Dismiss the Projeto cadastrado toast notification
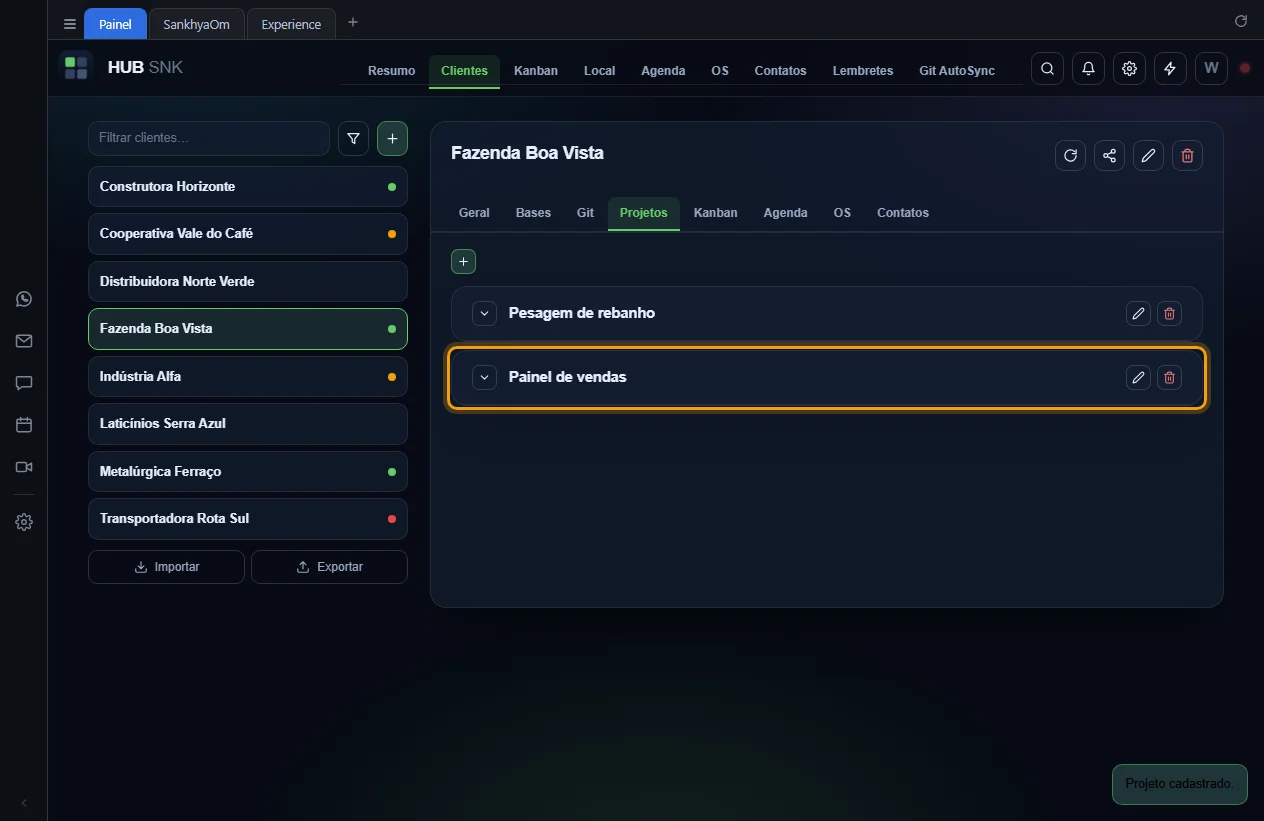The height and width of the screenshot is (821, 1264). pyautogui.click(x=1180, y=784)
